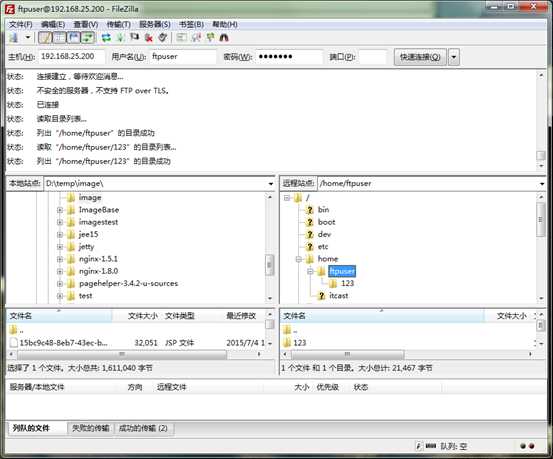Image resolution: width=553 pixels, height=459 pixels.
Task: Switch to 失败的传输 tab
Action: (x=90, y=428)
